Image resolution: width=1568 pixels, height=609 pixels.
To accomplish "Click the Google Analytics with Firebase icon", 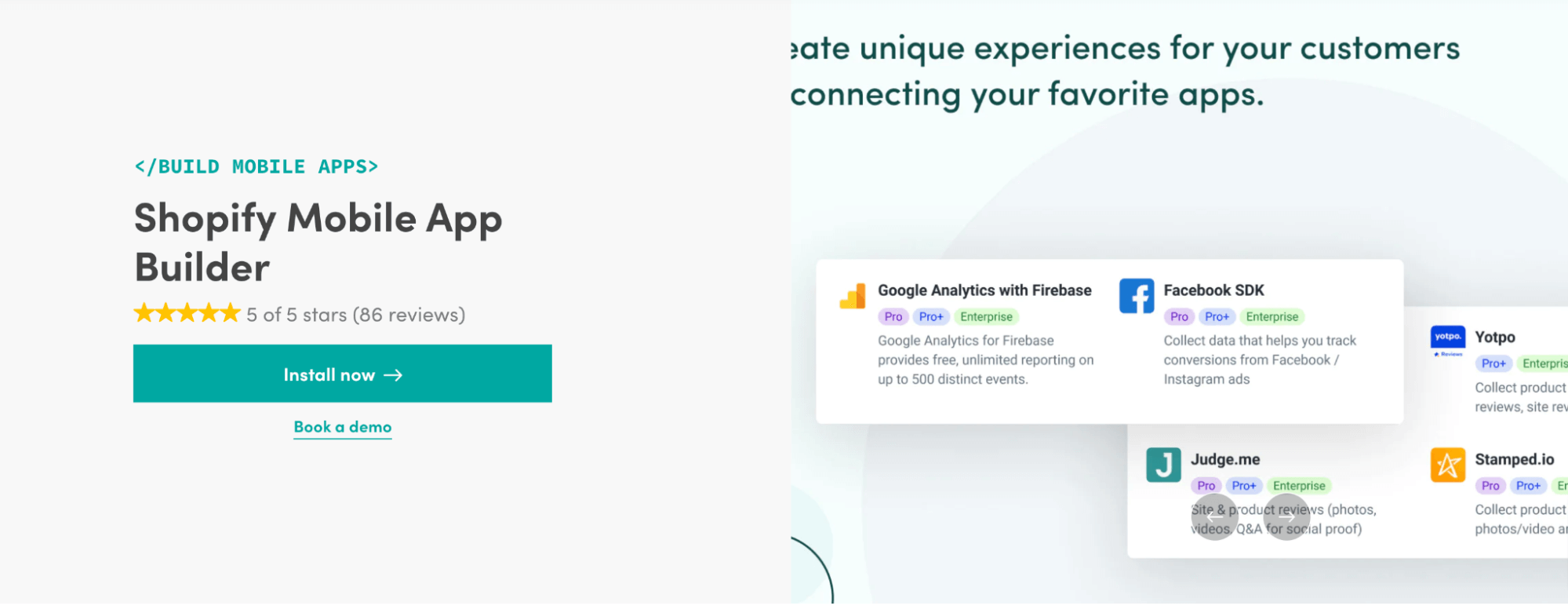I will point(853,296).
